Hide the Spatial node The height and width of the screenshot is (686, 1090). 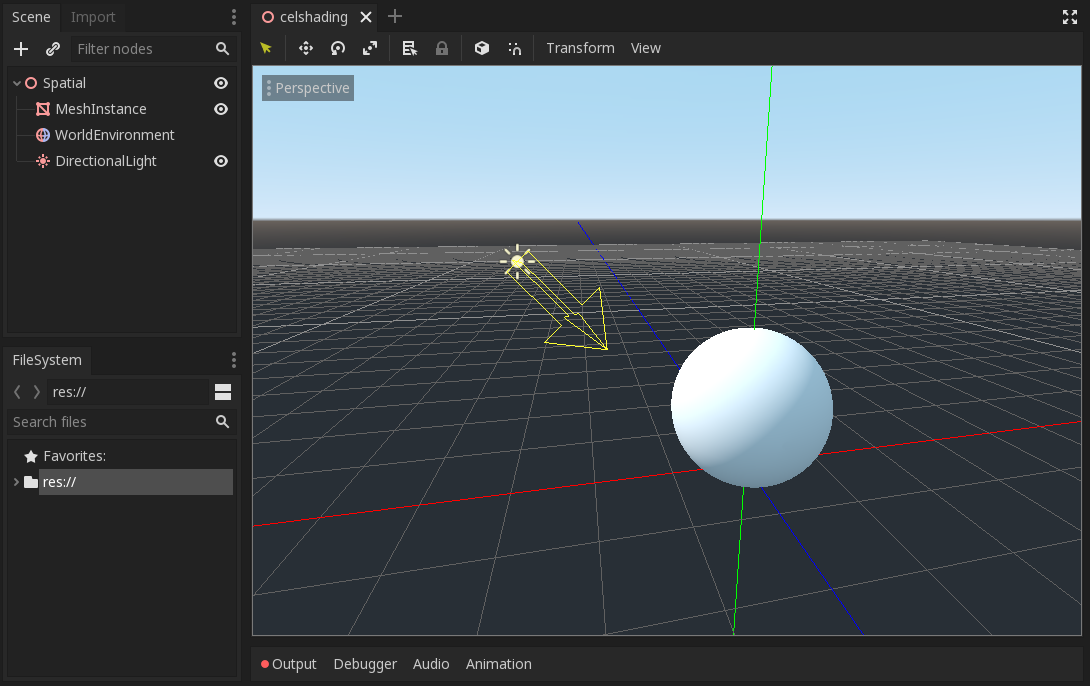point(220,82)
